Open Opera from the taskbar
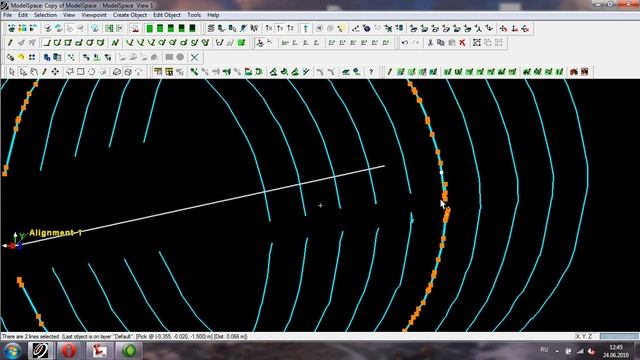The height and width of the screenshot is (360, 640). 69,351
